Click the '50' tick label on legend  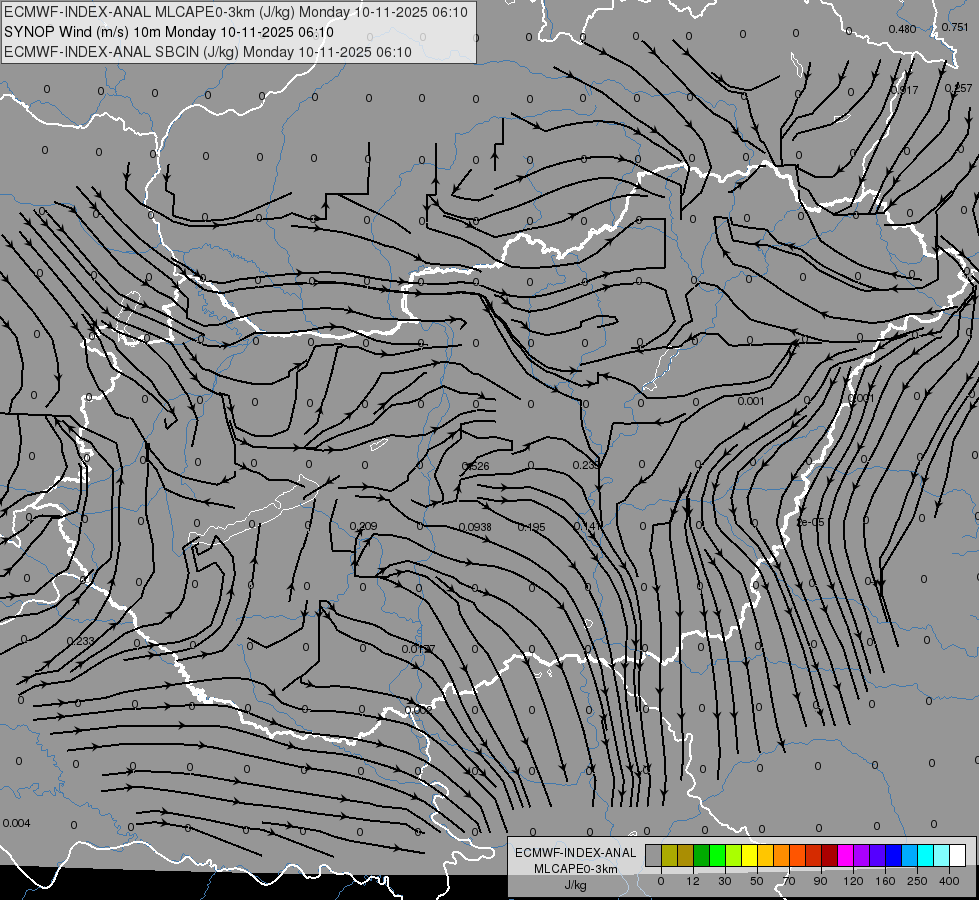[x=757, y=881]
